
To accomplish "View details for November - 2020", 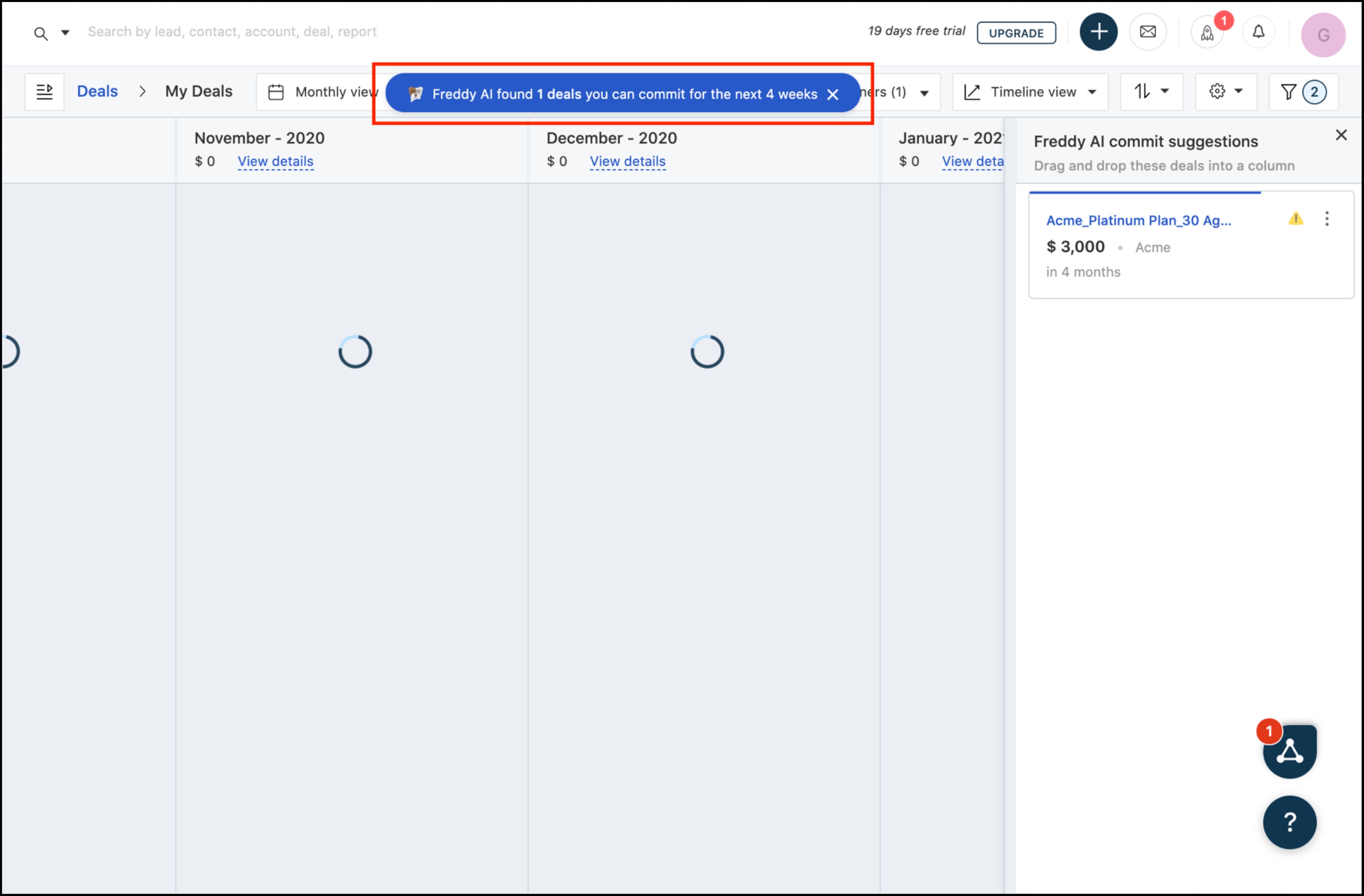I will click(276, 162).
